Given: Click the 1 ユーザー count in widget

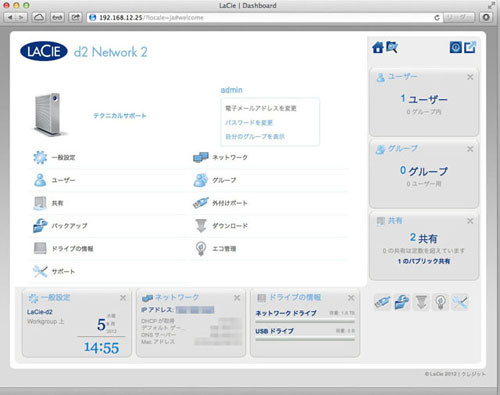Looking at the screenshot, I should tap(424, 99).
